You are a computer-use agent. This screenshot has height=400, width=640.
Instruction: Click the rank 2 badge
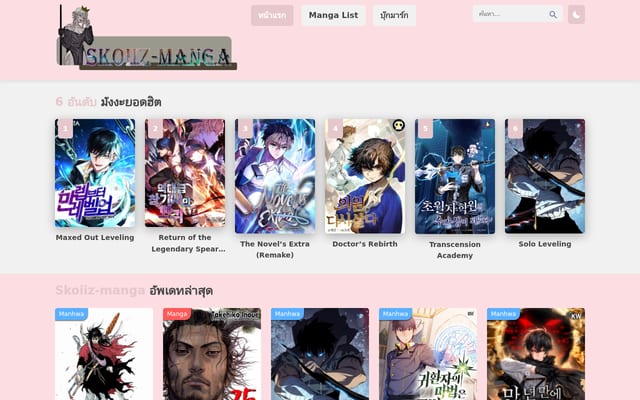[155, 129]
